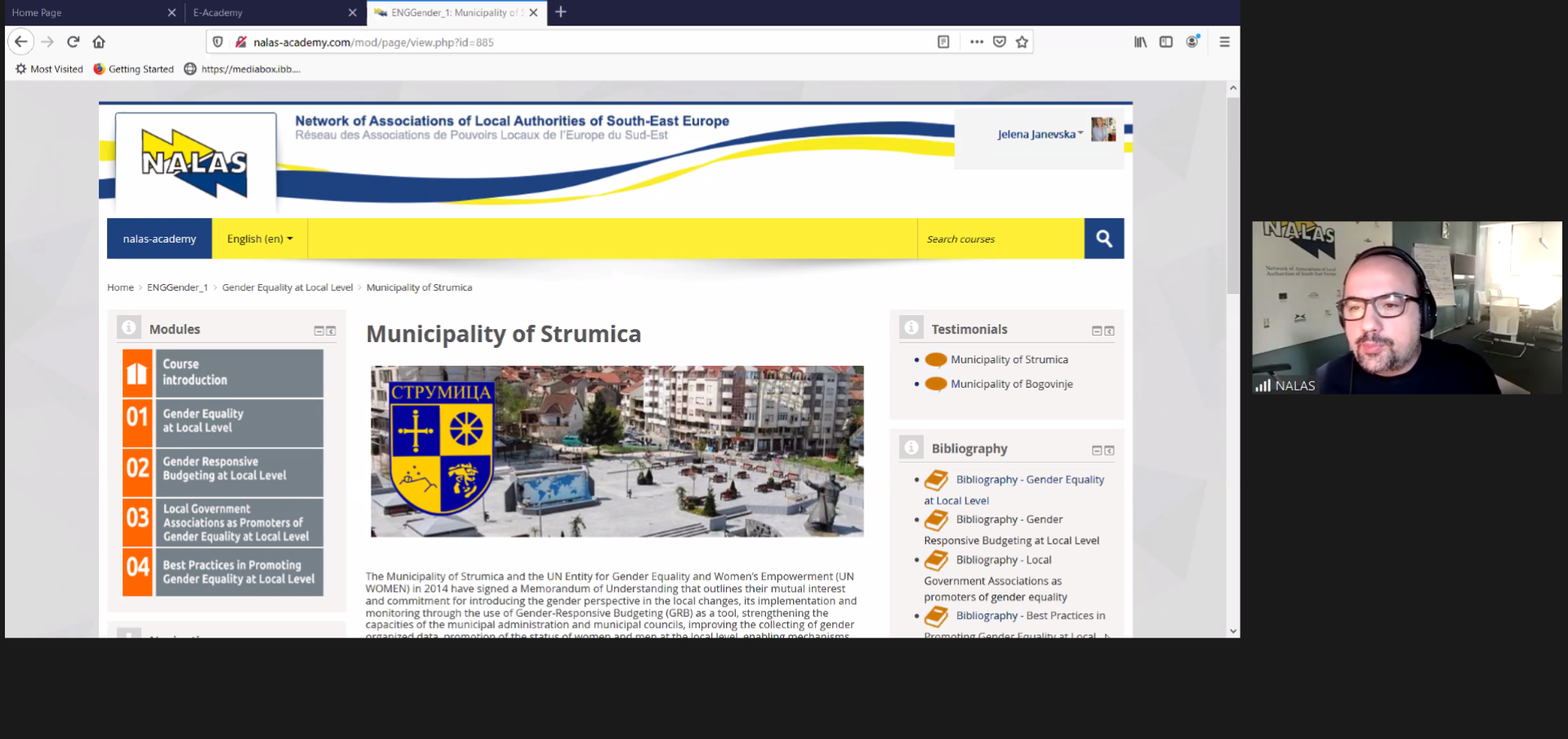The height and width of the screenshot is (739, 1568).
Task: Click the tracking protection shield icon
Action: coord(218,42)
